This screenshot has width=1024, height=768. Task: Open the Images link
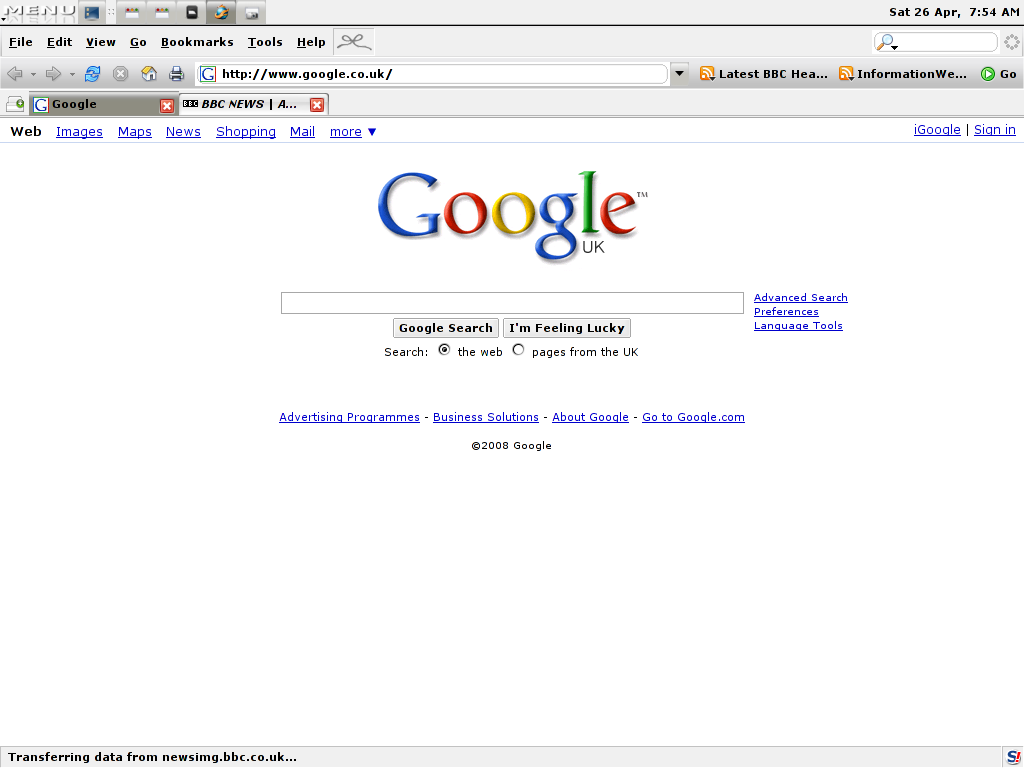(79, 132)
